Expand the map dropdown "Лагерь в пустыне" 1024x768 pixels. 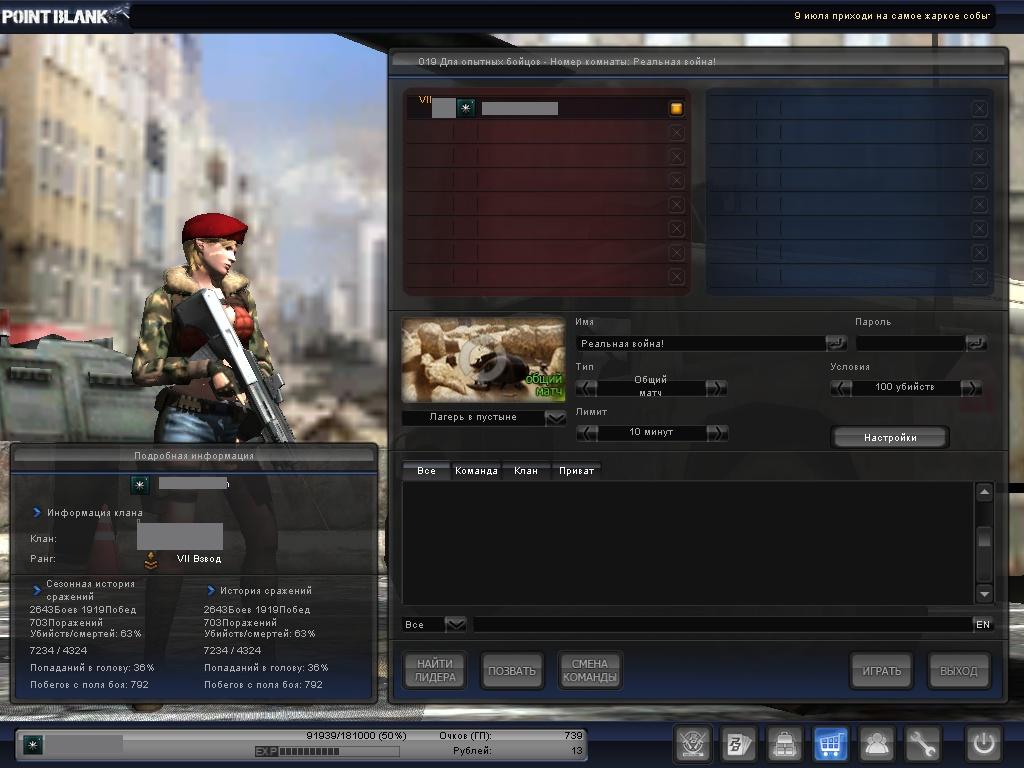[x=555, y=418]
